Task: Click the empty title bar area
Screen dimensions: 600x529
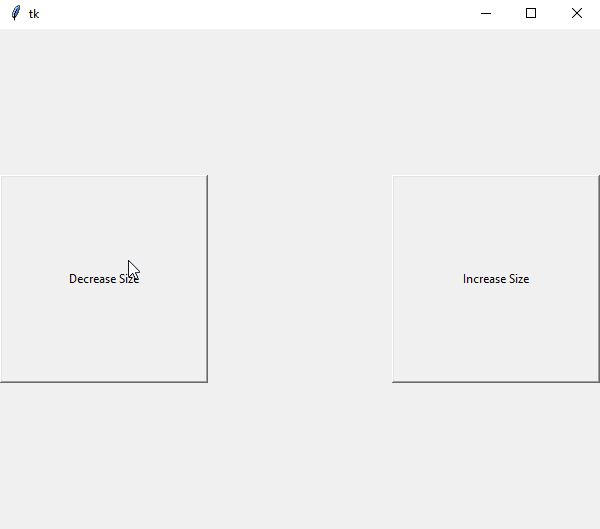Action: [x=250, y=13]
